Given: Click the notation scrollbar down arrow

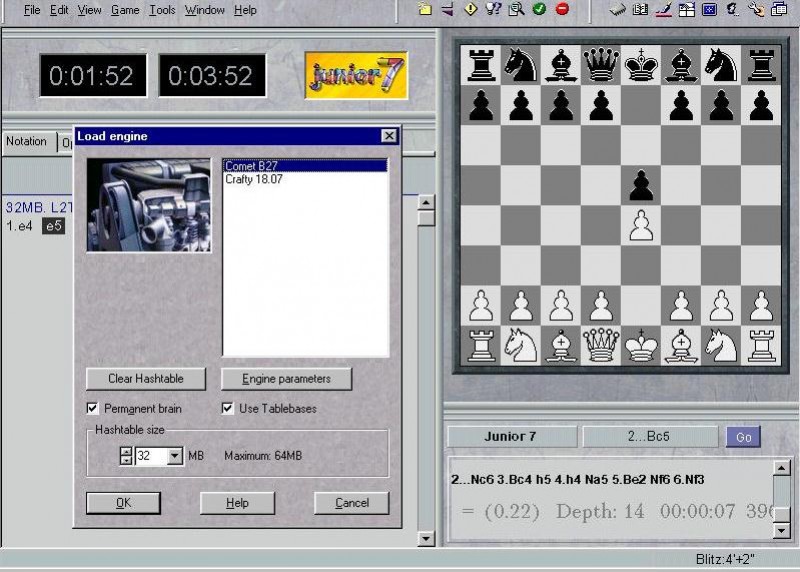Looking at the screenshot, I should 426,538.
